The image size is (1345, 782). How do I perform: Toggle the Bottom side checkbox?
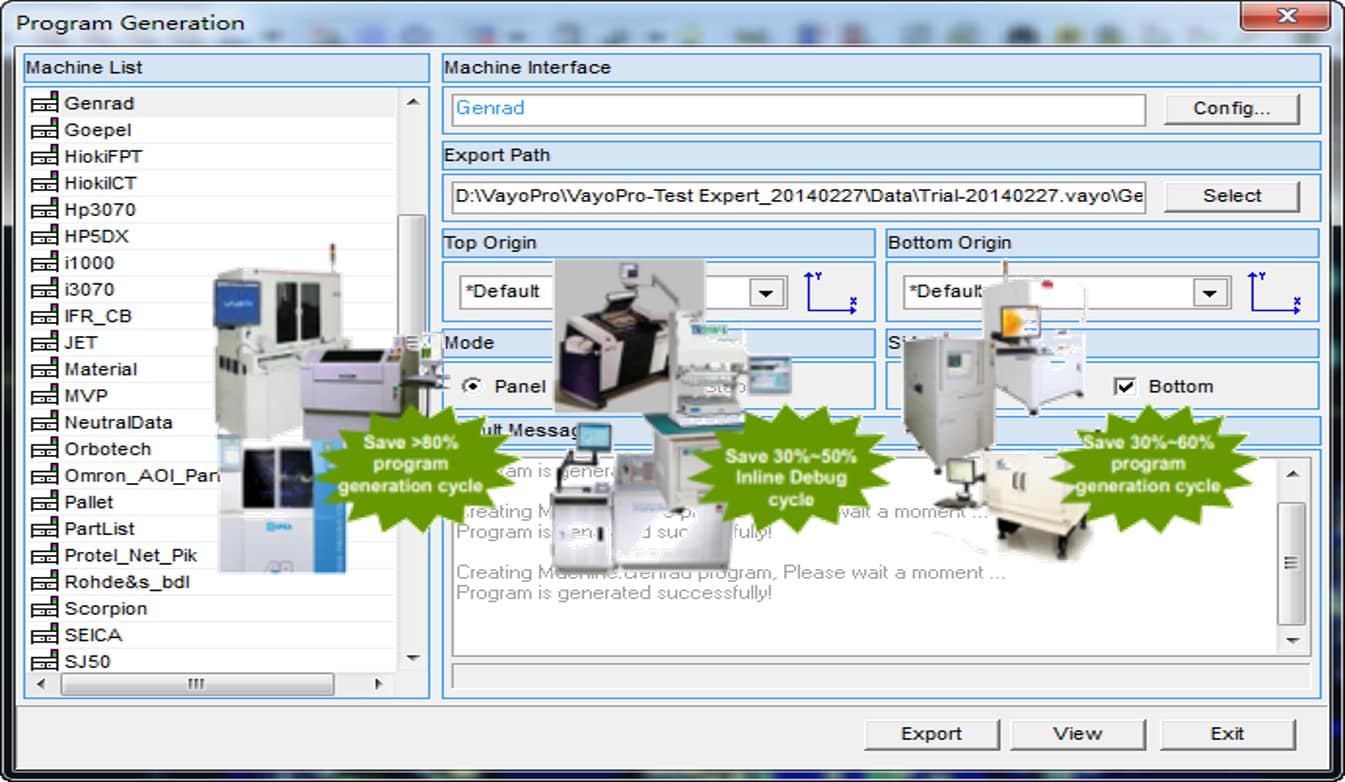tap(1125, 386)
